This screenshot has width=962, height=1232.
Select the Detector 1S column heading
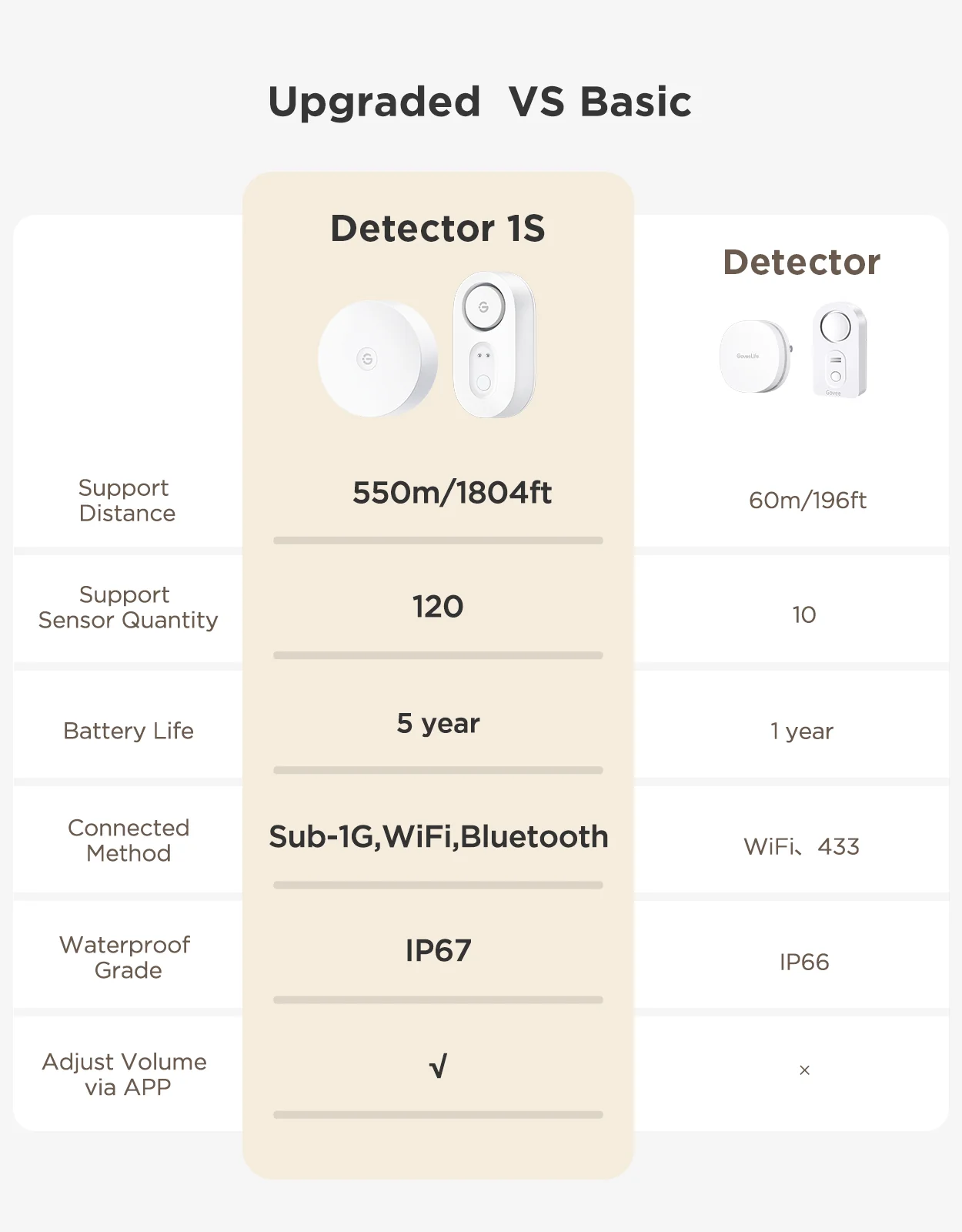point(438,229)
